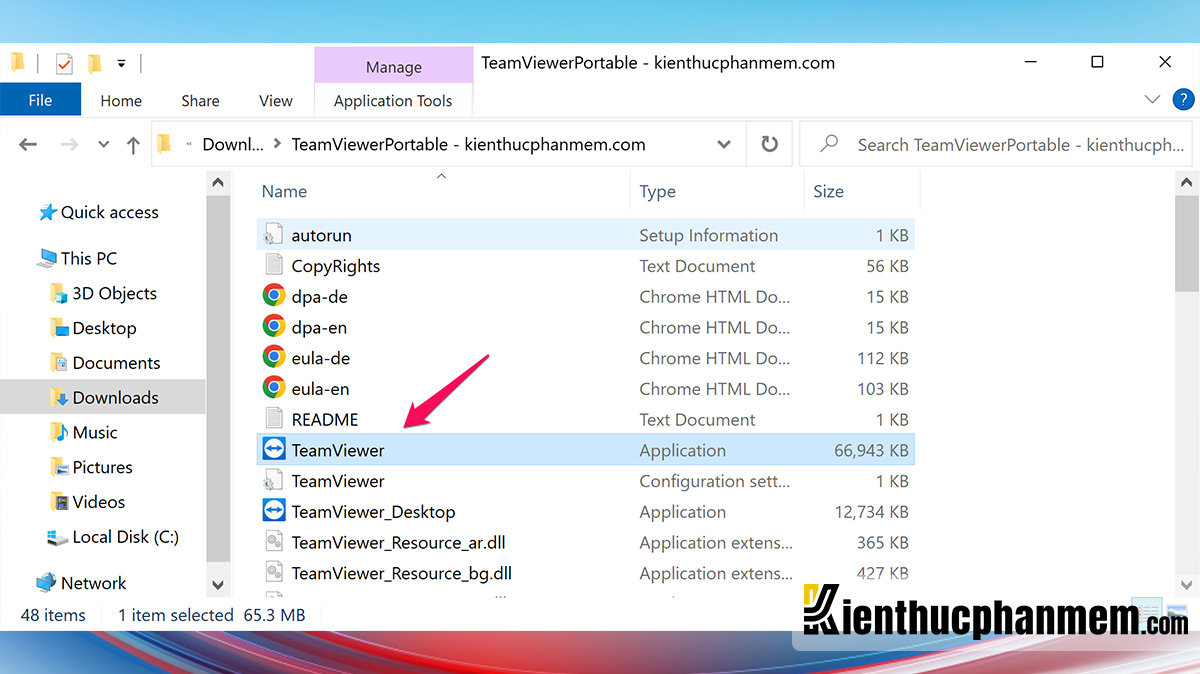Viewport: 1200px width, 674px height.
Task: Click the eula-de Chrome icon
Action: tap(274, 358)
